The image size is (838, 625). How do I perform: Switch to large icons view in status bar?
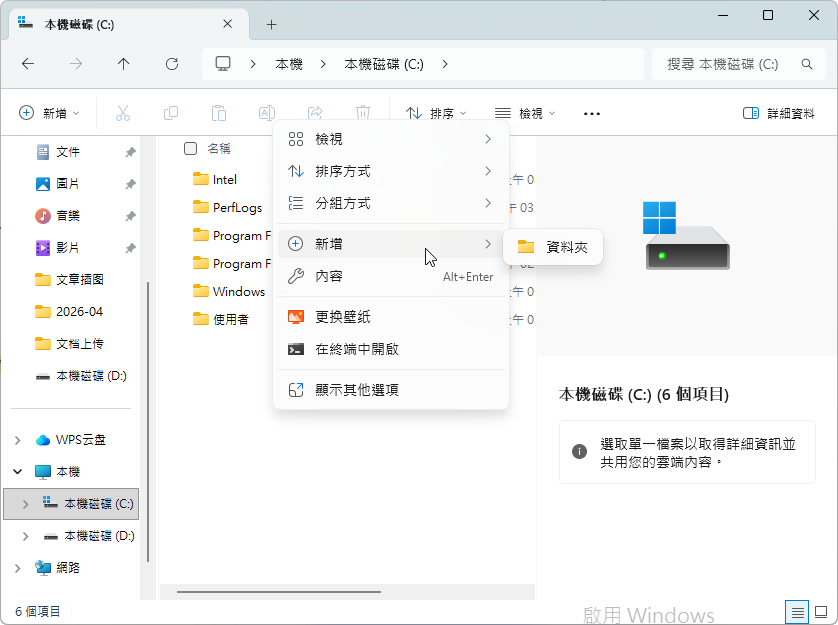821,611
